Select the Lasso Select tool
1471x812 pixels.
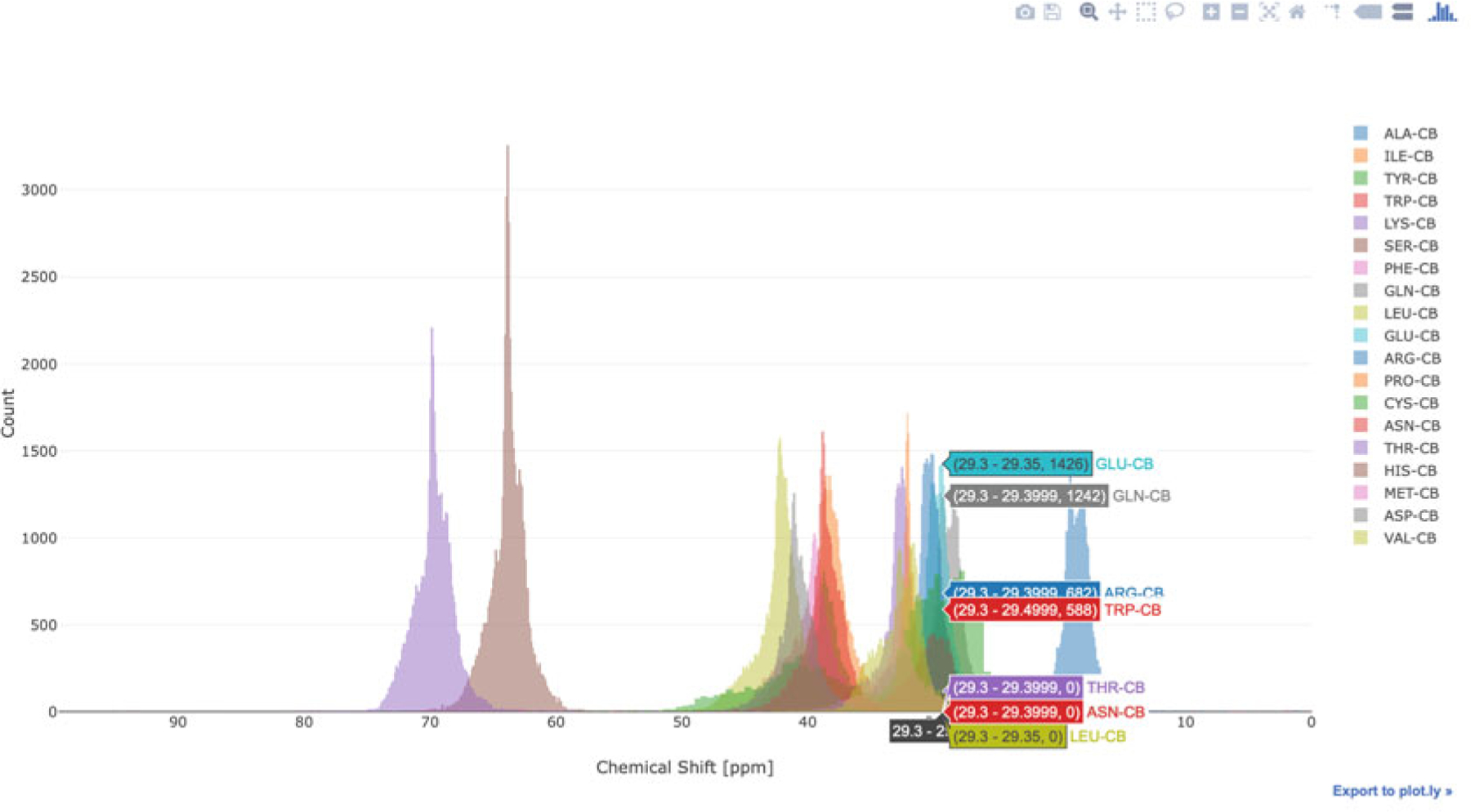1175,12
